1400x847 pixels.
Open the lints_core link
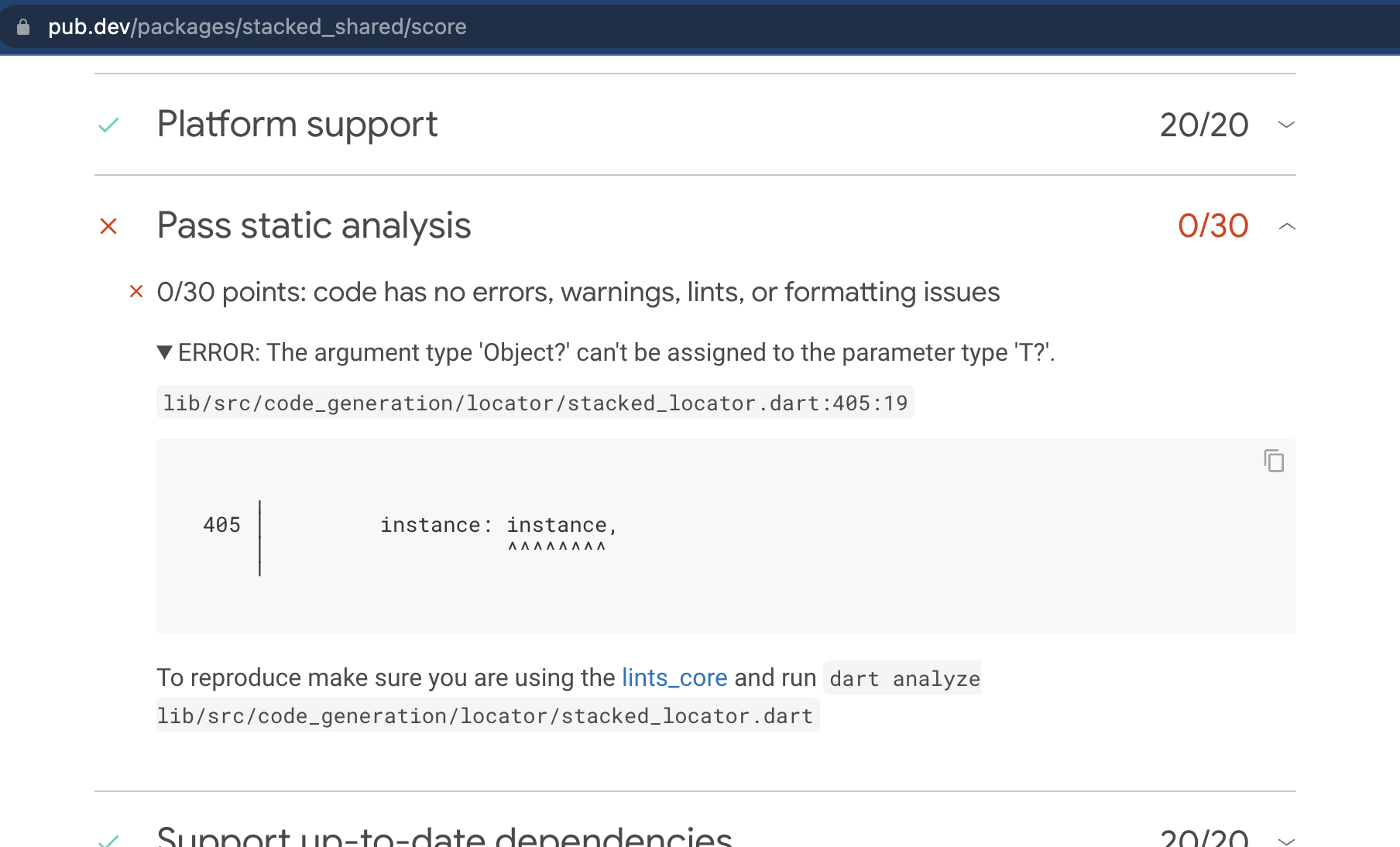pyautogui.click(x=674, y=677)
